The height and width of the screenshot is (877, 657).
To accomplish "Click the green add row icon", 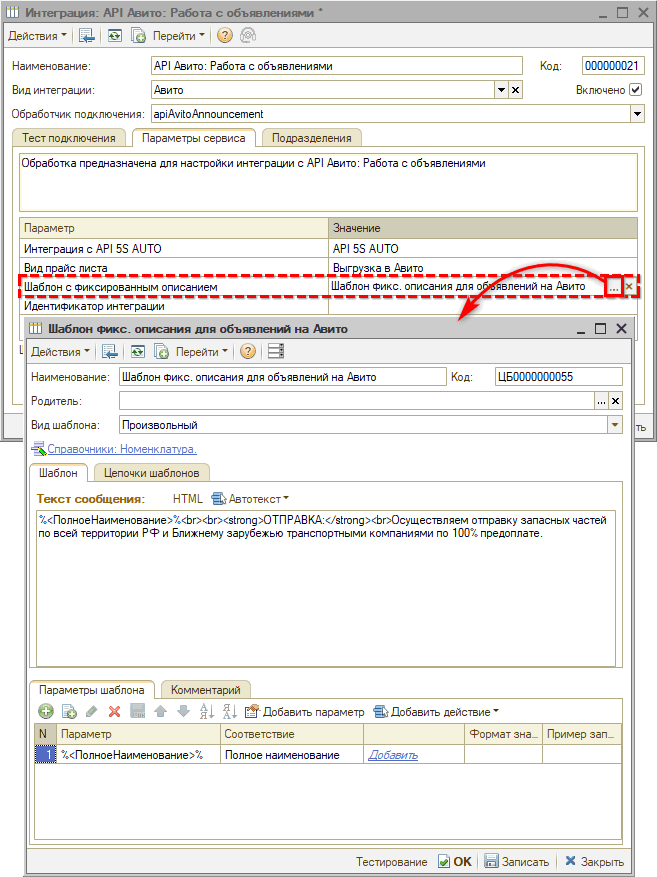I will [x=45, y=712].
